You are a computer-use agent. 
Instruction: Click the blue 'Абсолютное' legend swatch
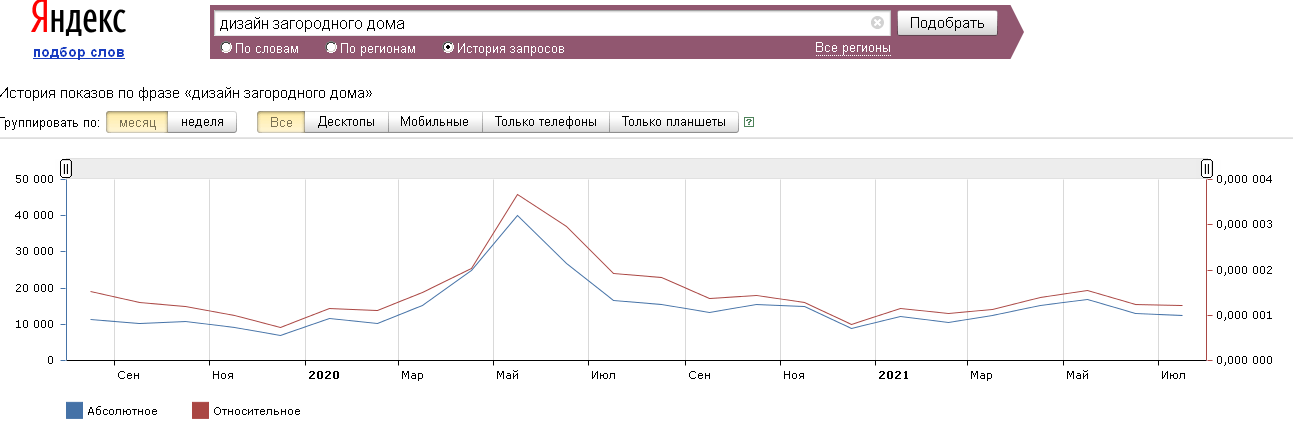[74, 410]
